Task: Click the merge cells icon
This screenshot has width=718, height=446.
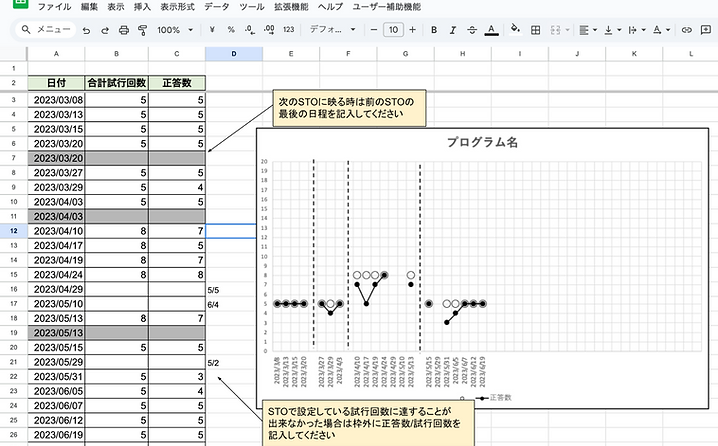Action: 555,30
